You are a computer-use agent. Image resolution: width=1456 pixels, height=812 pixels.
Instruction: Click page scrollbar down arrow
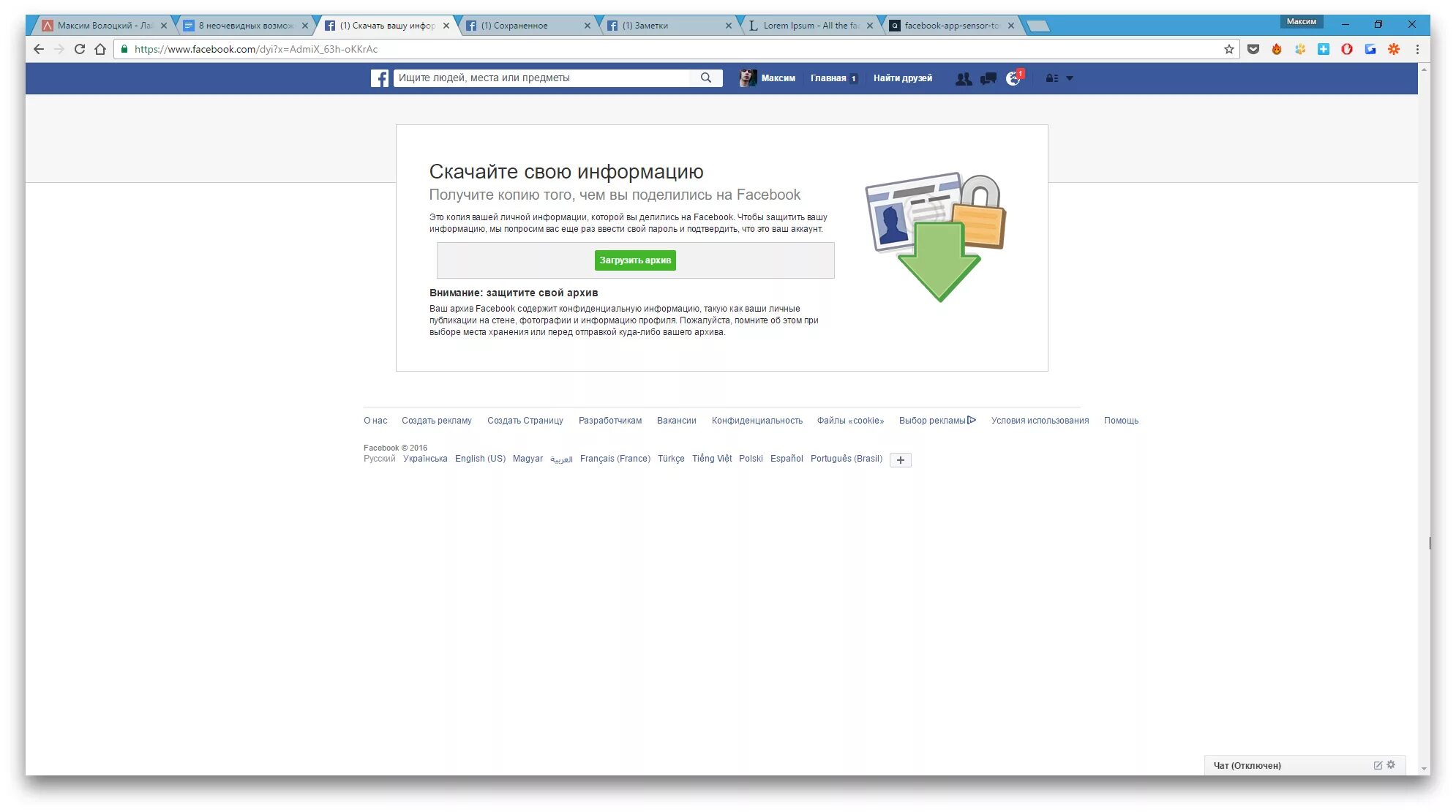click(x=1424, y=769)
